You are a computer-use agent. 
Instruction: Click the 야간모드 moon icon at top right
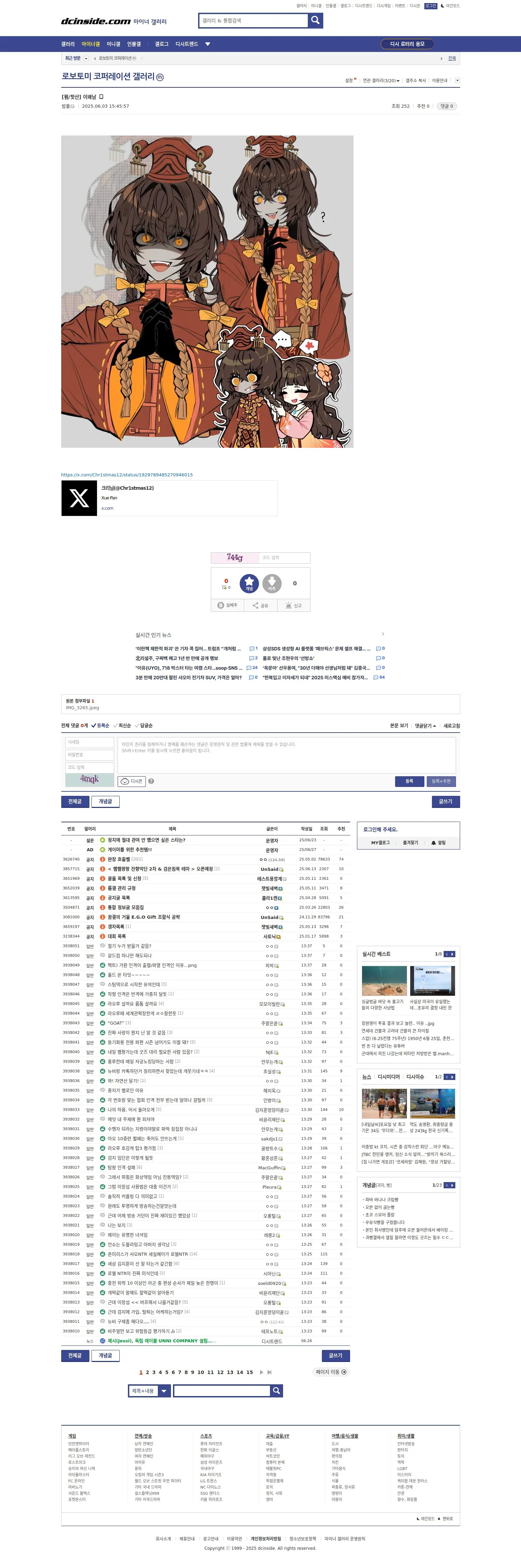[443, 6]
